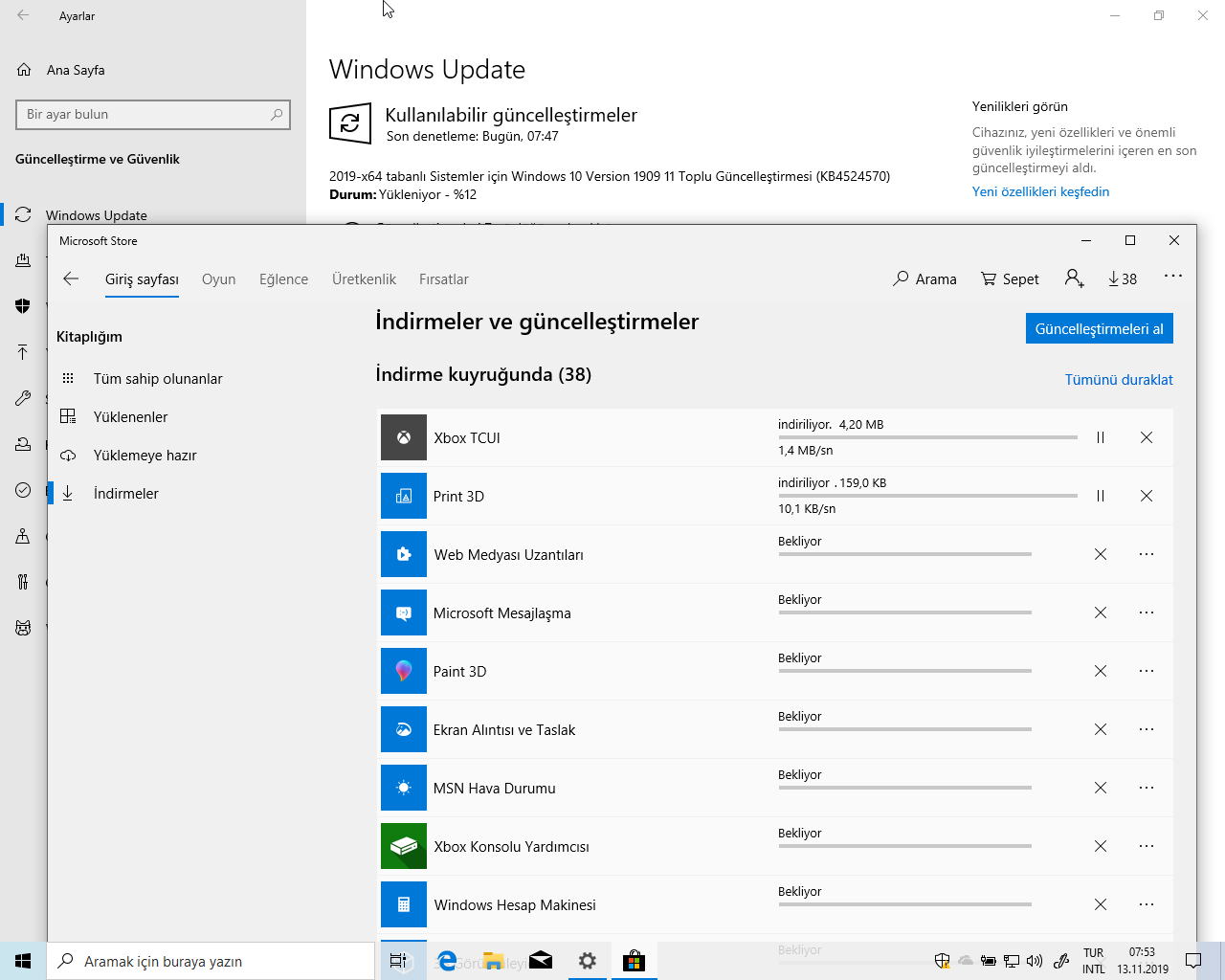
Task: Switch to Giriş sayfası tab
Action: pyautogui.click(x=142, y=279)
